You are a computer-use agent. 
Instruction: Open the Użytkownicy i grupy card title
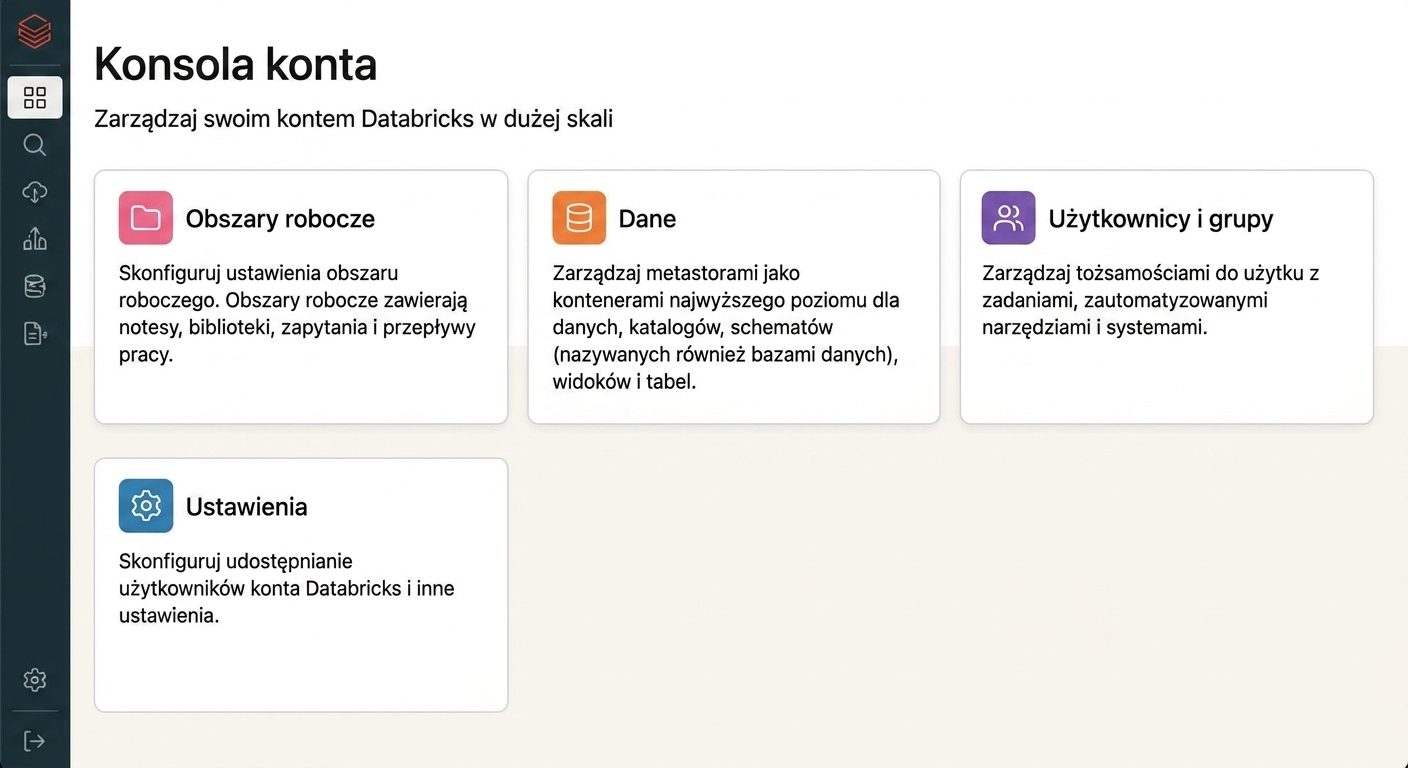pyautogui.click(x=1161, y=219)
